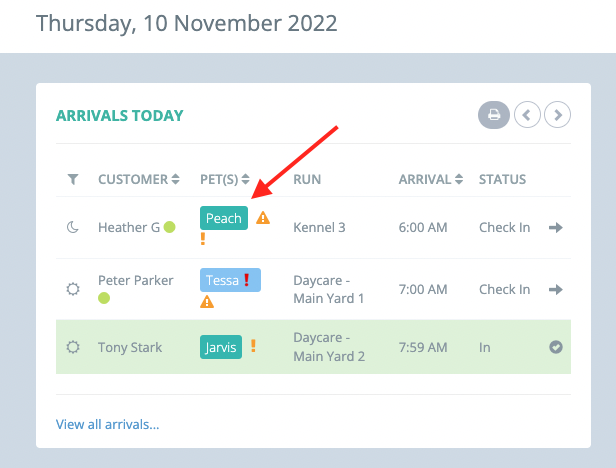616x468 pixels.
Task: Go to previous arrivals page arrow
Action: [x=528, y=115]
